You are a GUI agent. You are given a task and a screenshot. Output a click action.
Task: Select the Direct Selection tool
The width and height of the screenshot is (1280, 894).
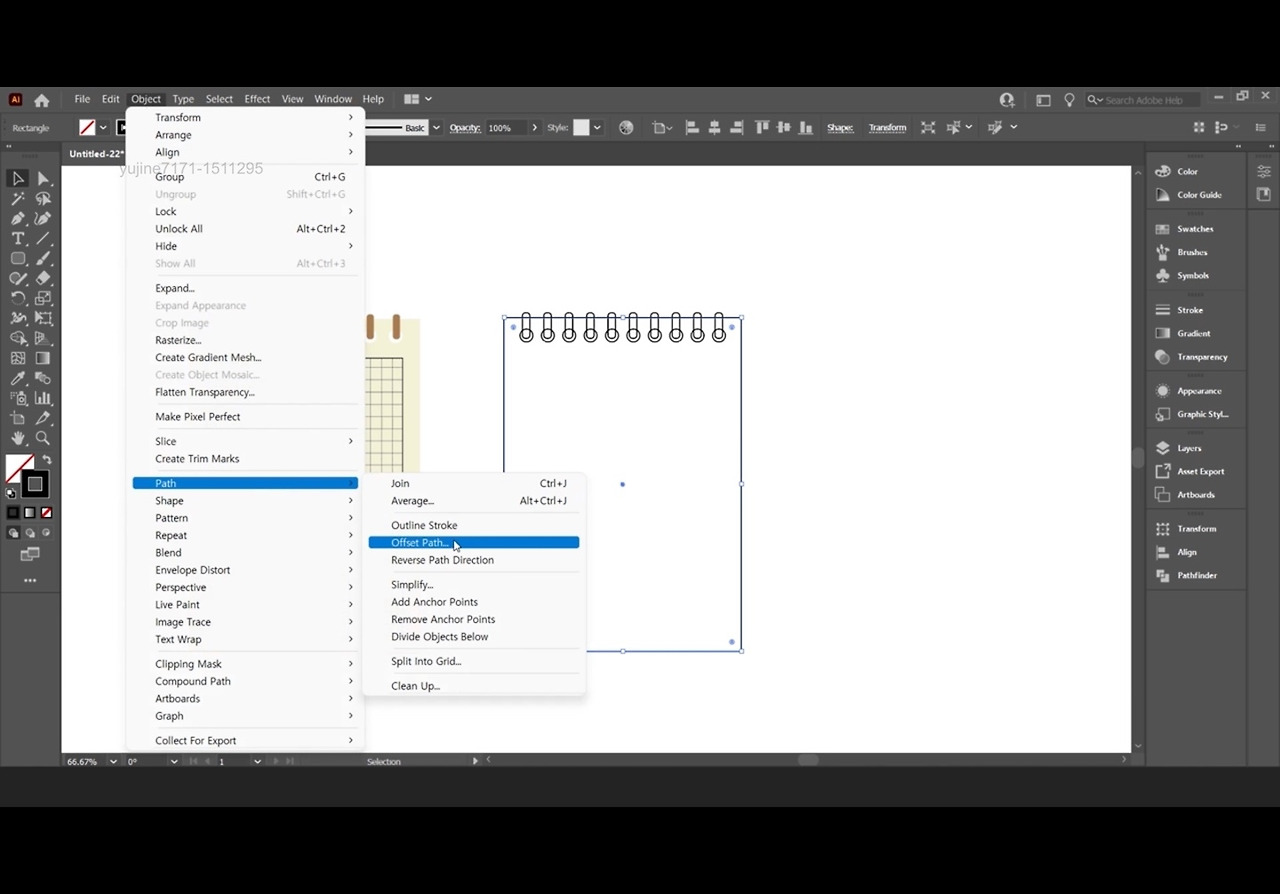[43, 178]
